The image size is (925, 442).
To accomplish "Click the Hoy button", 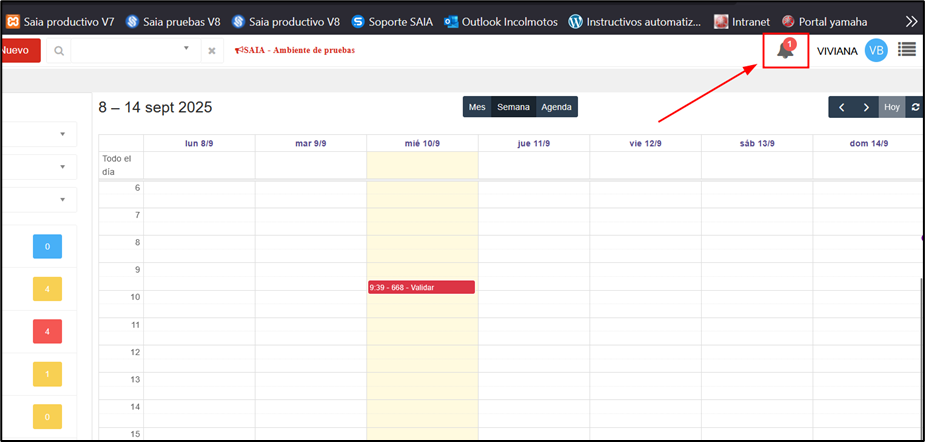I will point(892,107).
